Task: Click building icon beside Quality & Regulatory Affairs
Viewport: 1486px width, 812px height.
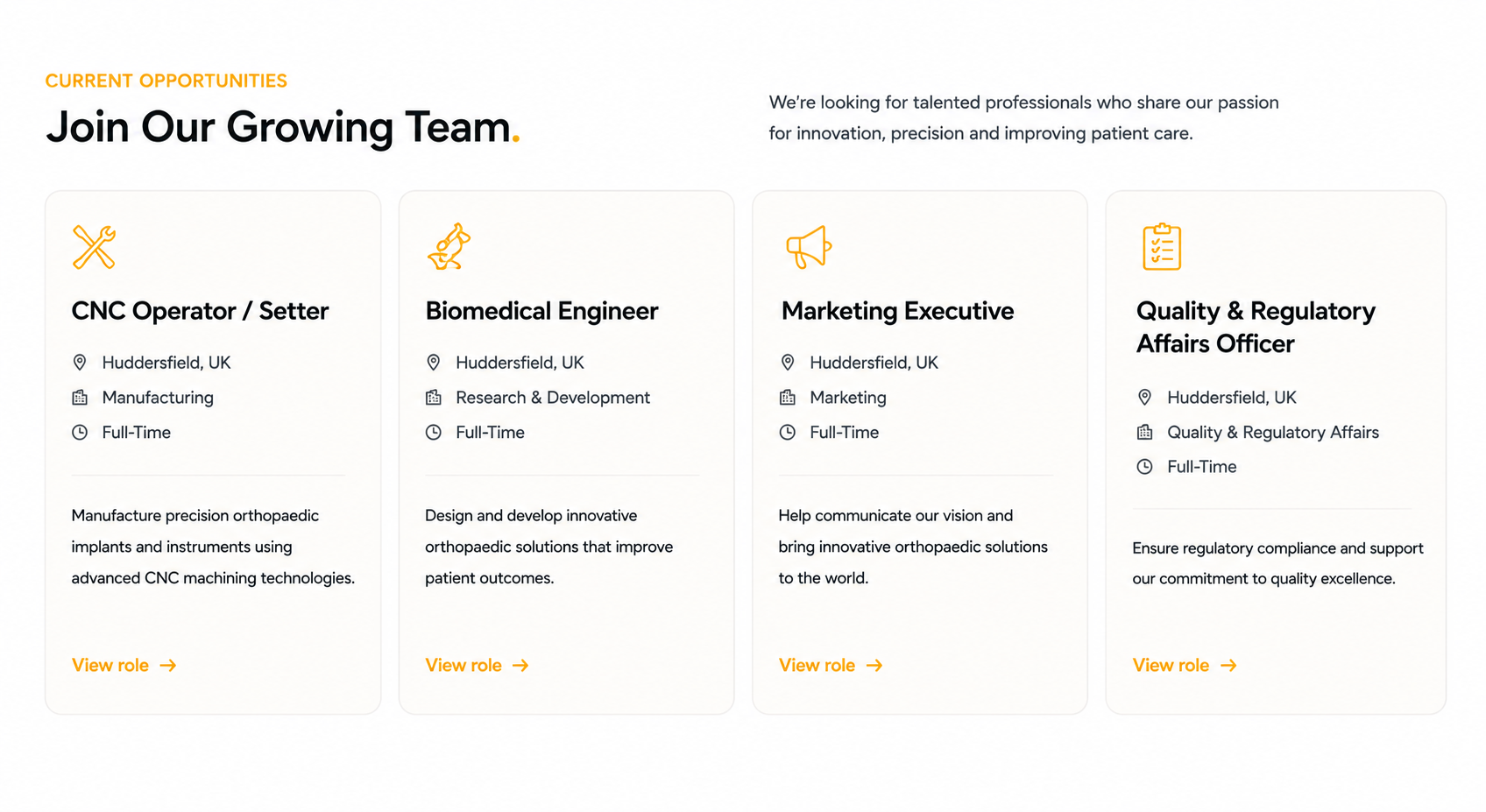Action: click(x=1145, y=432)
